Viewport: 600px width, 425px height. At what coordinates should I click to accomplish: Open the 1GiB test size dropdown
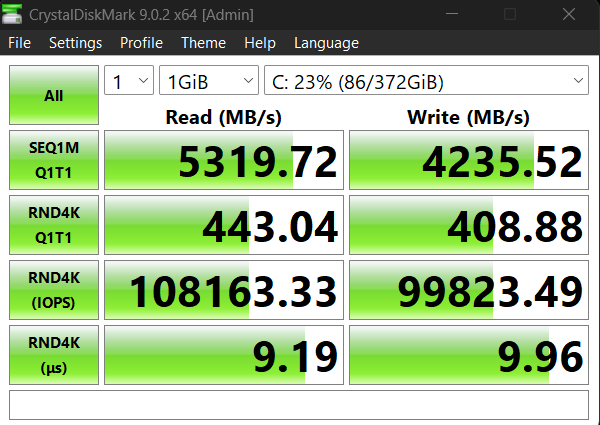coord(209,80)
